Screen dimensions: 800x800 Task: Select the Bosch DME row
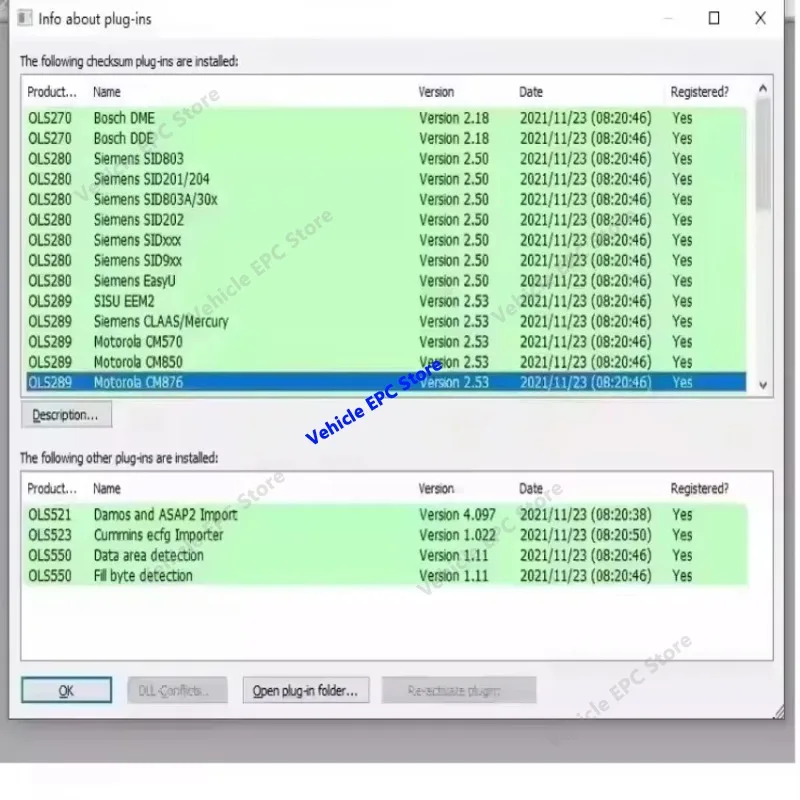click(x=386, y=118)
